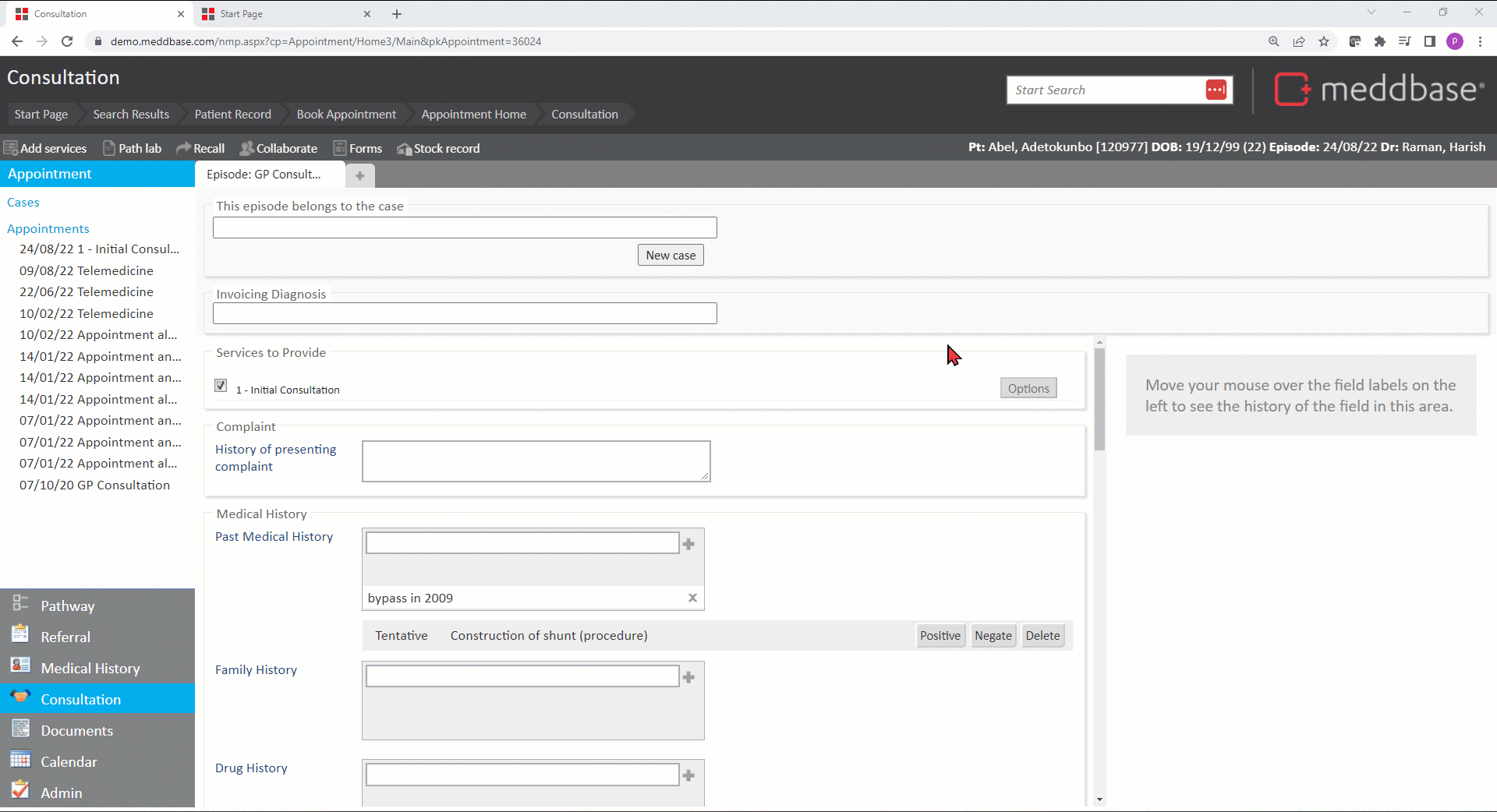Open the Recall arrow icon
The width and height of the screenshot is (1497, 812).
click(x=183, y=148)
